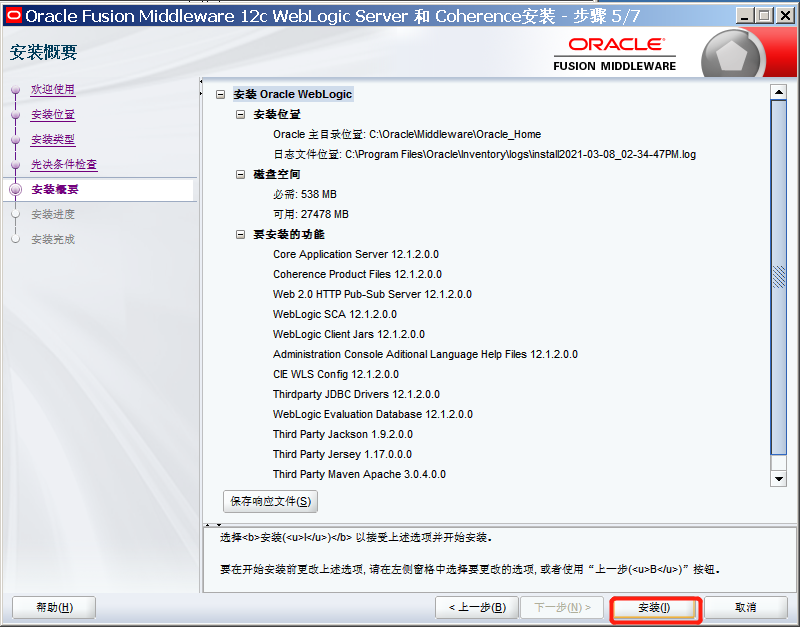Select Third Party Jackson 1.9.2.0.0 row

coord(343,434)
